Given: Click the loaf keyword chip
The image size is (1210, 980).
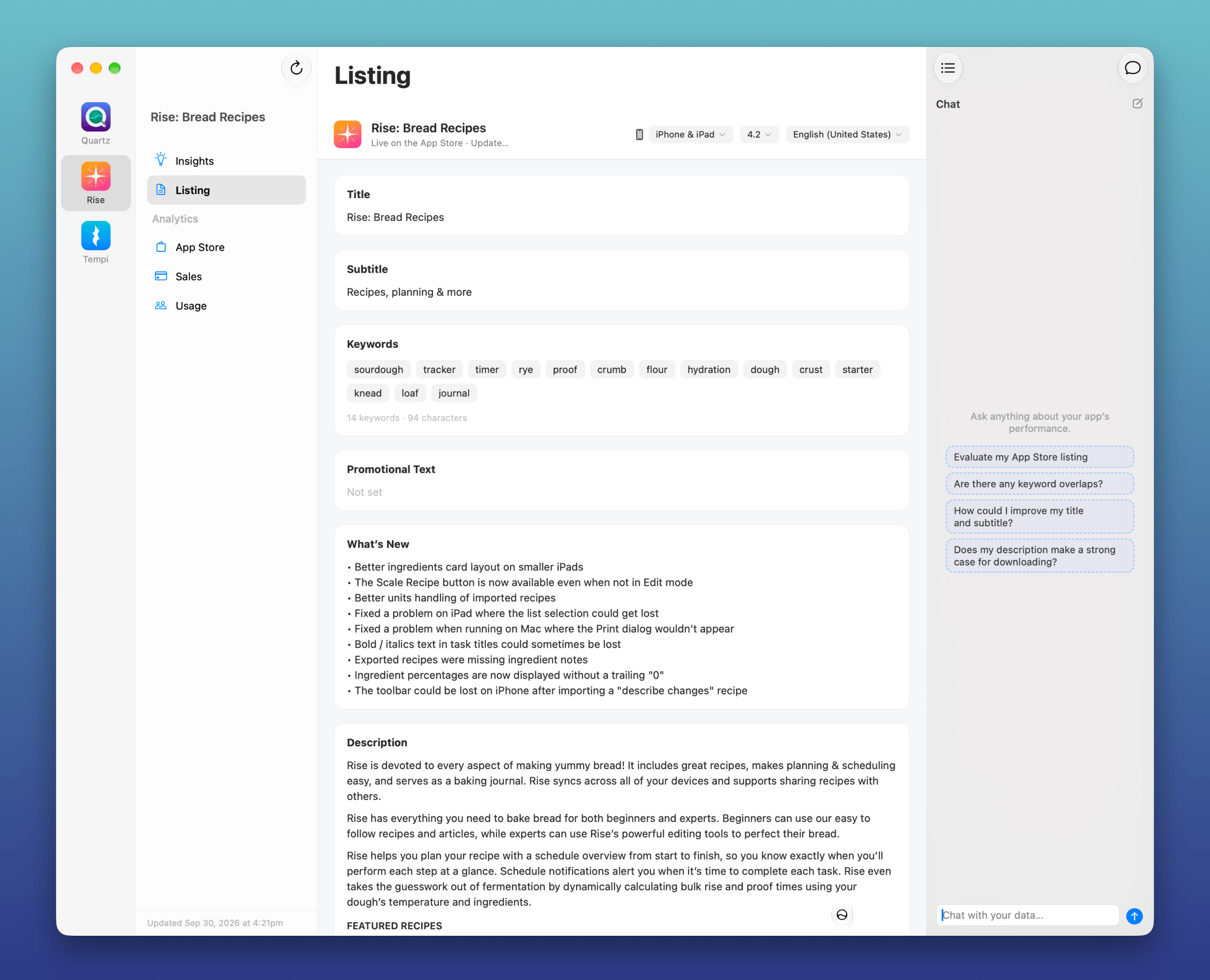Looking at the screenshot, I should click(x=410, y=394).
